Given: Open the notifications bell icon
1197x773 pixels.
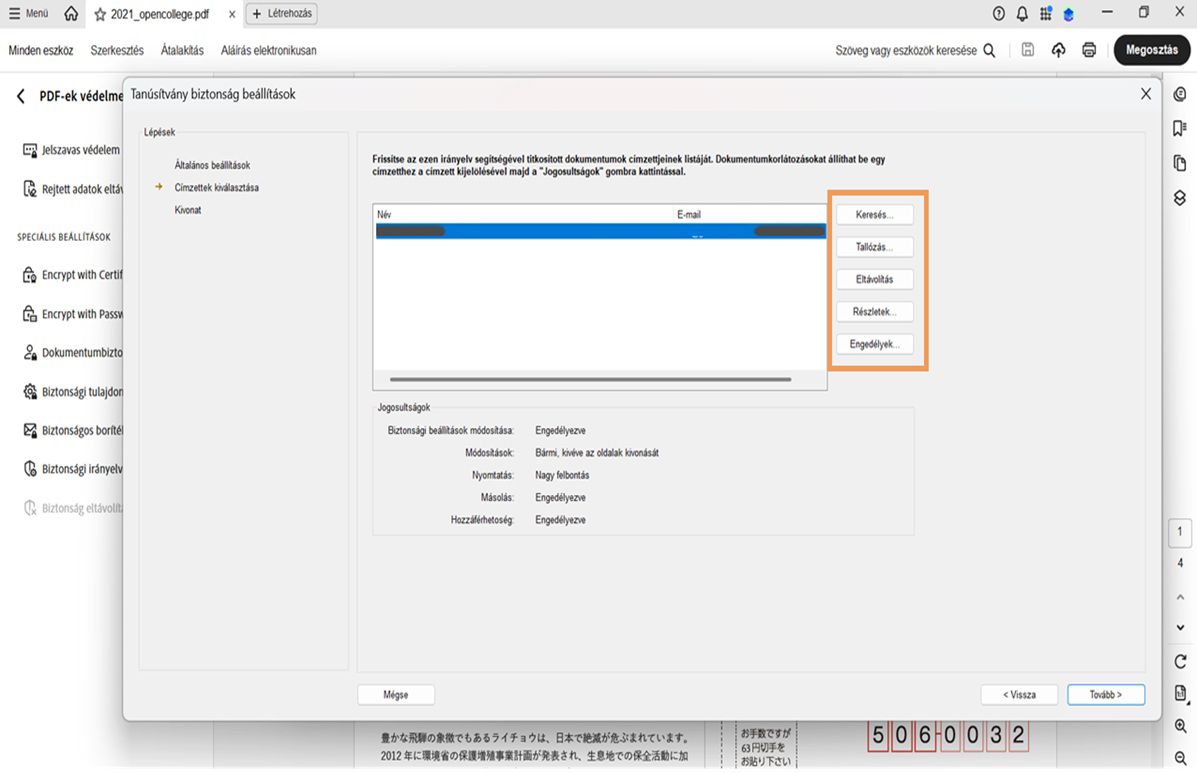Looking at the screenshot, I should [x=1022, y=13].
